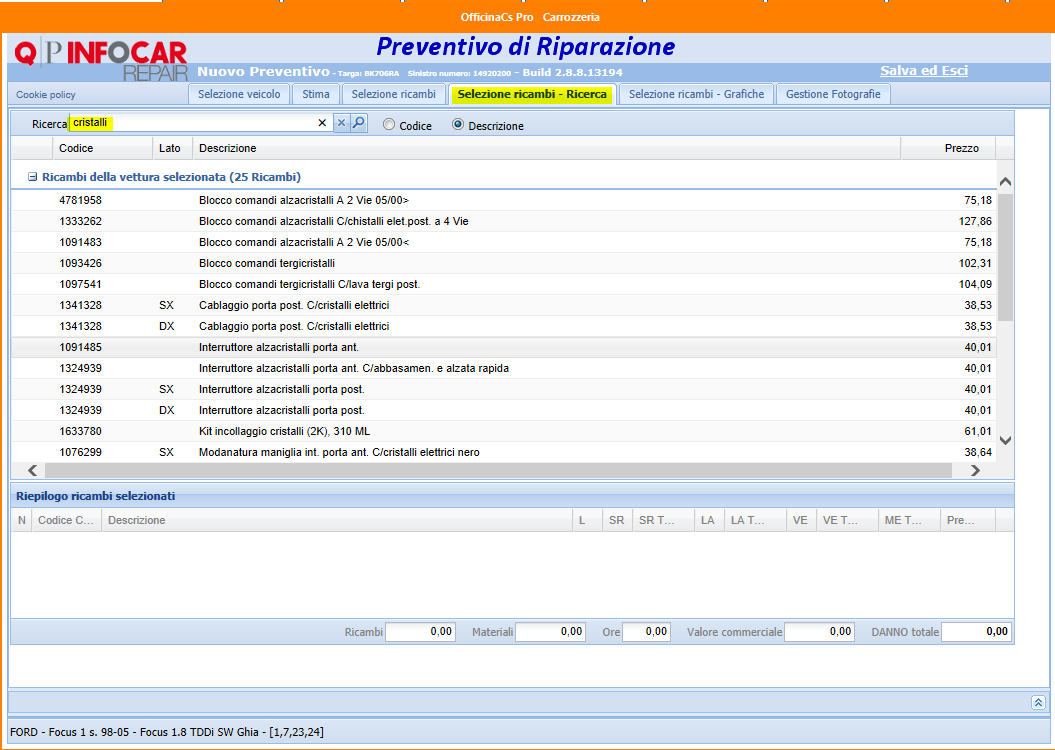Click horizontal scrollbar thumb of parts list
Viewport: 1055px width, 750px height.
point(498,470)
